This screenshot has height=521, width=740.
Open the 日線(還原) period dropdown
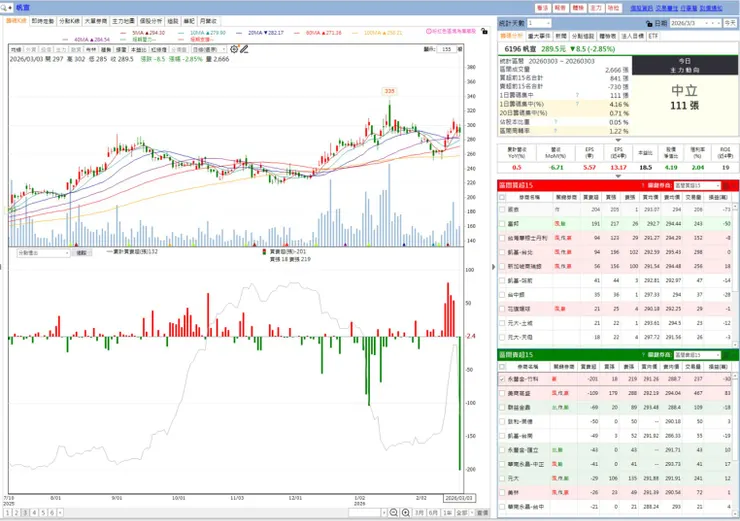click(x=209, y=50)
